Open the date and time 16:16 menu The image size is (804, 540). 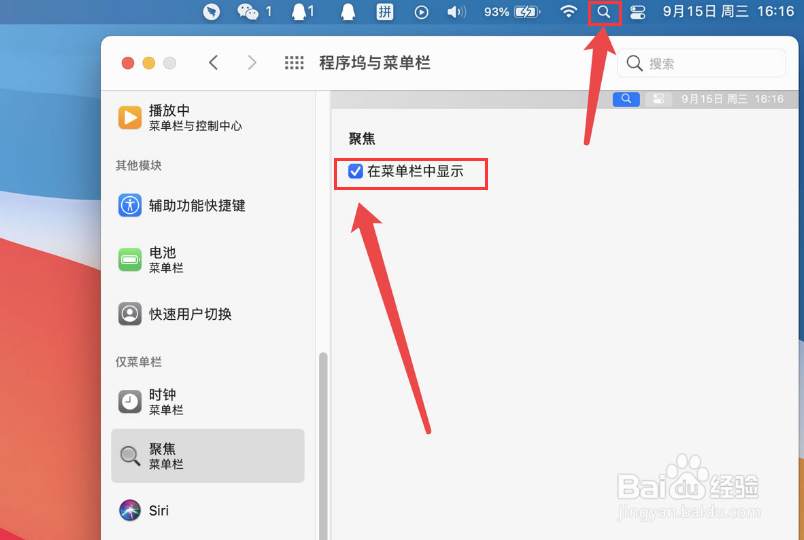click(728, 11)
